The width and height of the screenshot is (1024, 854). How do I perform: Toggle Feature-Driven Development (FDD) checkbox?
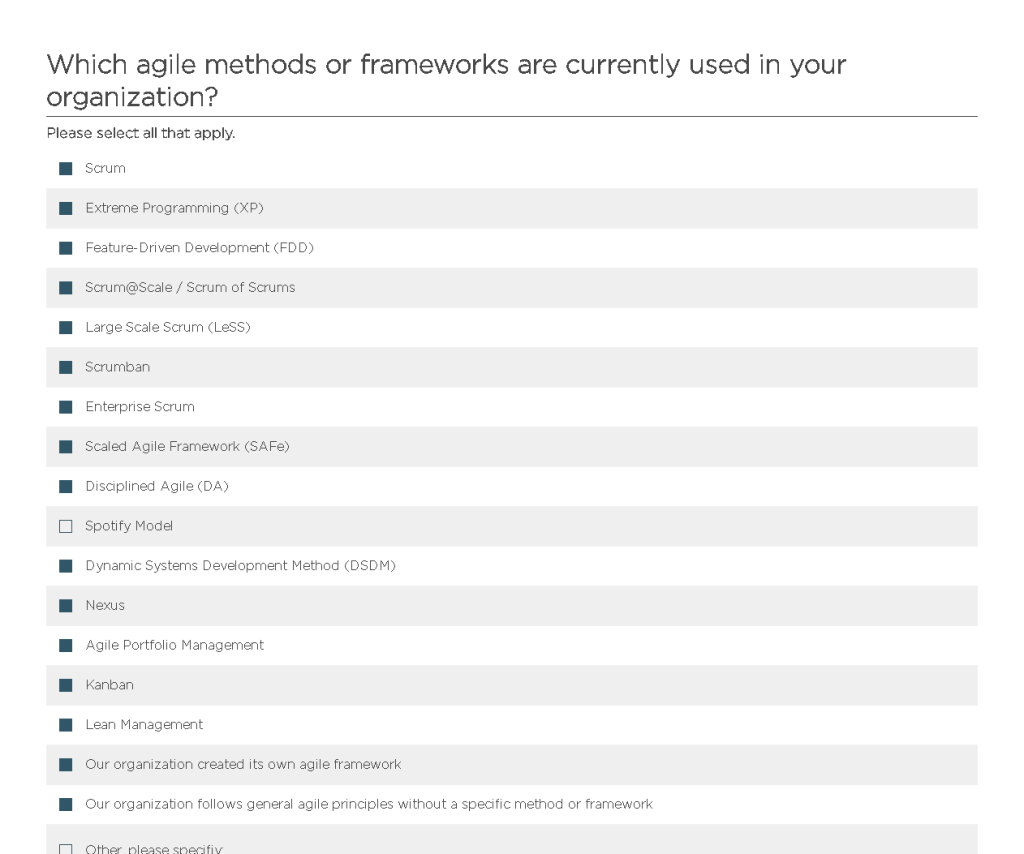coord(65,248)
